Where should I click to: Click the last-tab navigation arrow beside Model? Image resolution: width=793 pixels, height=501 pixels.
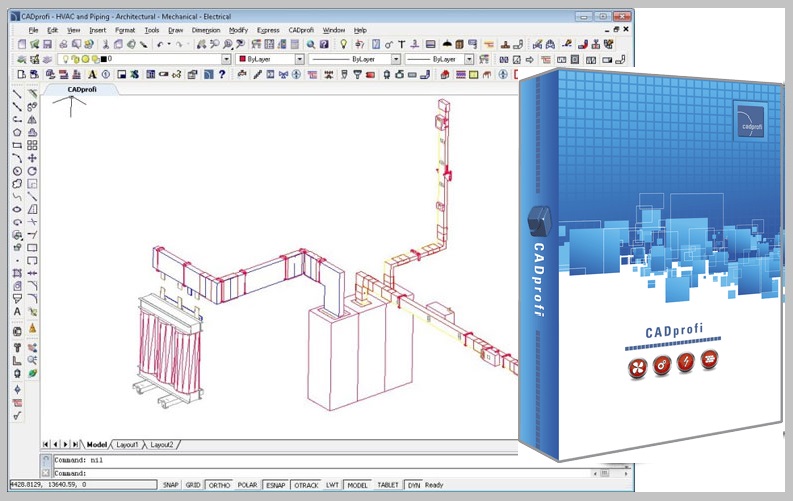75,444
